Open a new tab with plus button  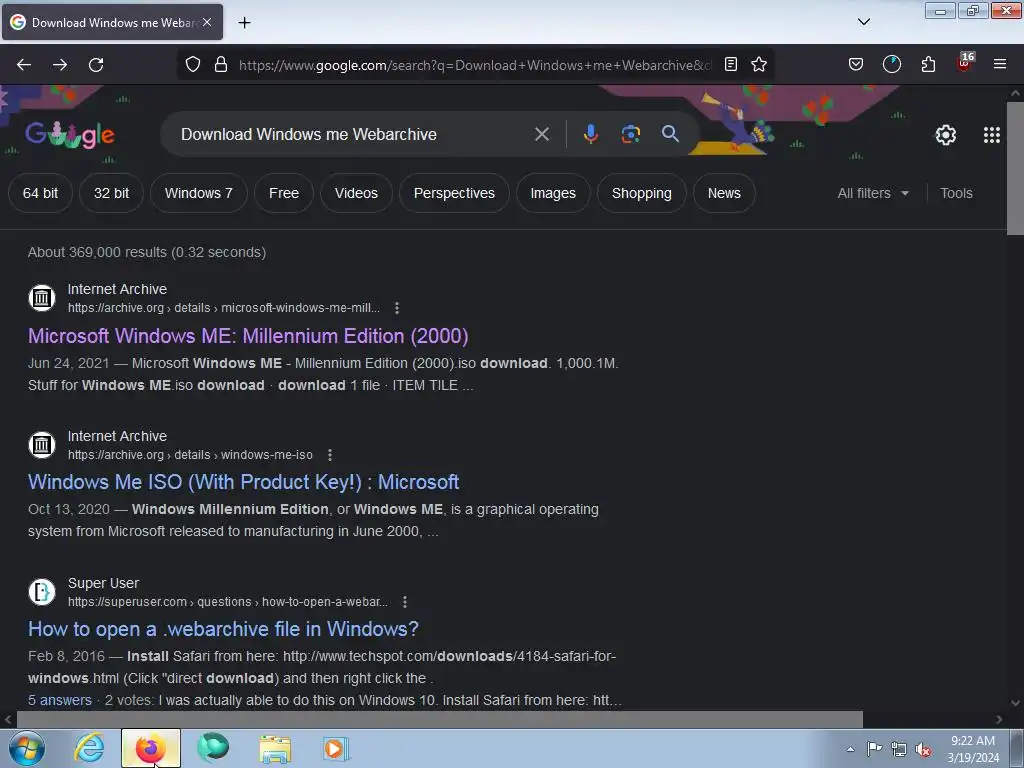click(x=244, y=23)
